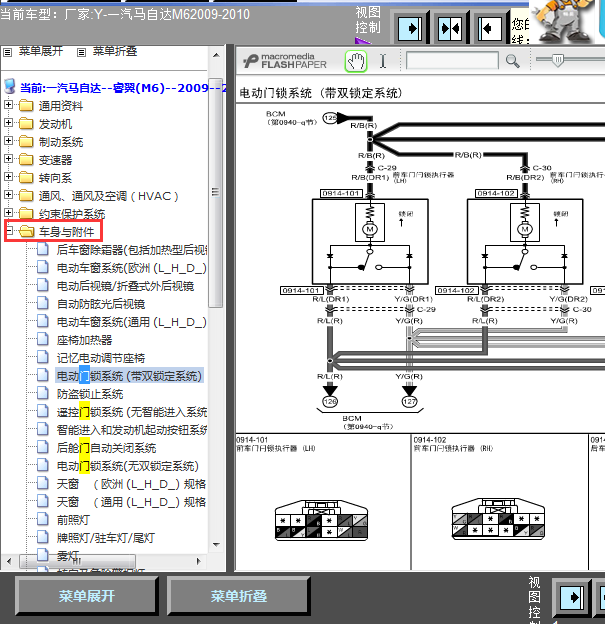Click the document icon beside 自动防眩光后视镜
Viewport: 605px width, 624px height.
point(43,303)
